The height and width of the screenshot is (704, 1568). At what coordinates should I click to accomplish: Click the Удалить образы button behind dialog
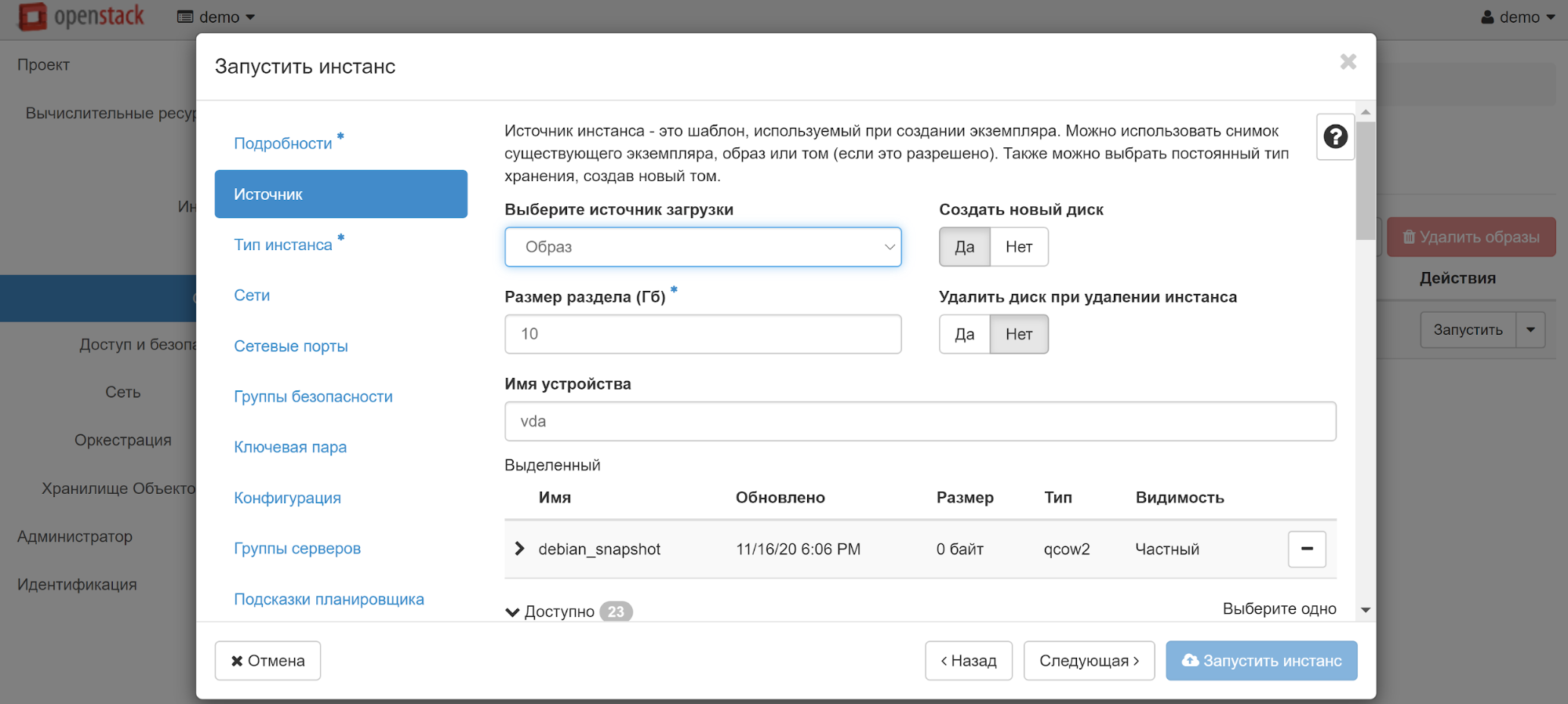point(1471,237)
